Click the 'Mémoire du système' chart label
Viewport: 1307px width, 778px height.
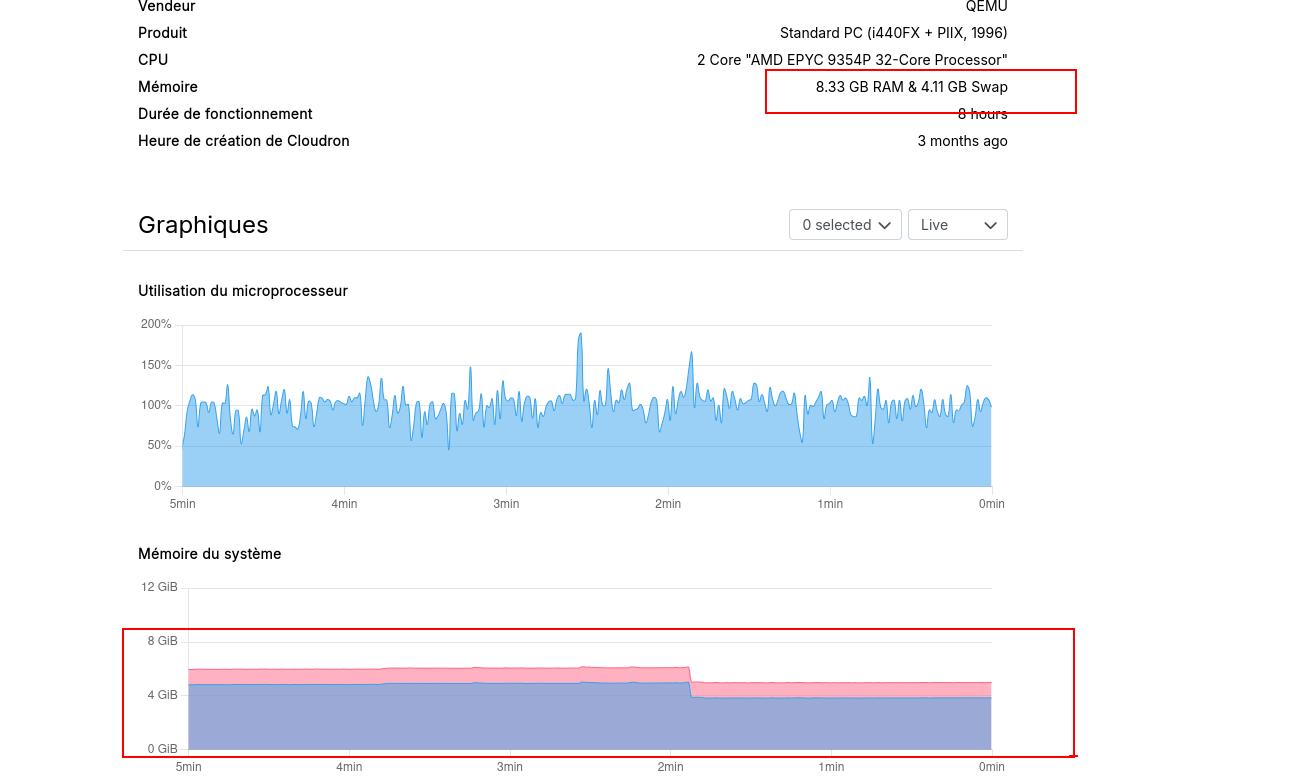coord(209,553)
